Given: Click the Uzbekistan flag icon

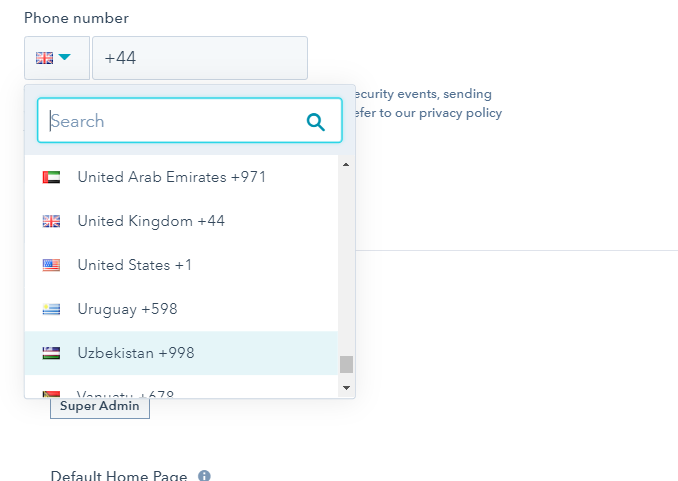Looking at the screenshot, I should [x=51, y=353].
